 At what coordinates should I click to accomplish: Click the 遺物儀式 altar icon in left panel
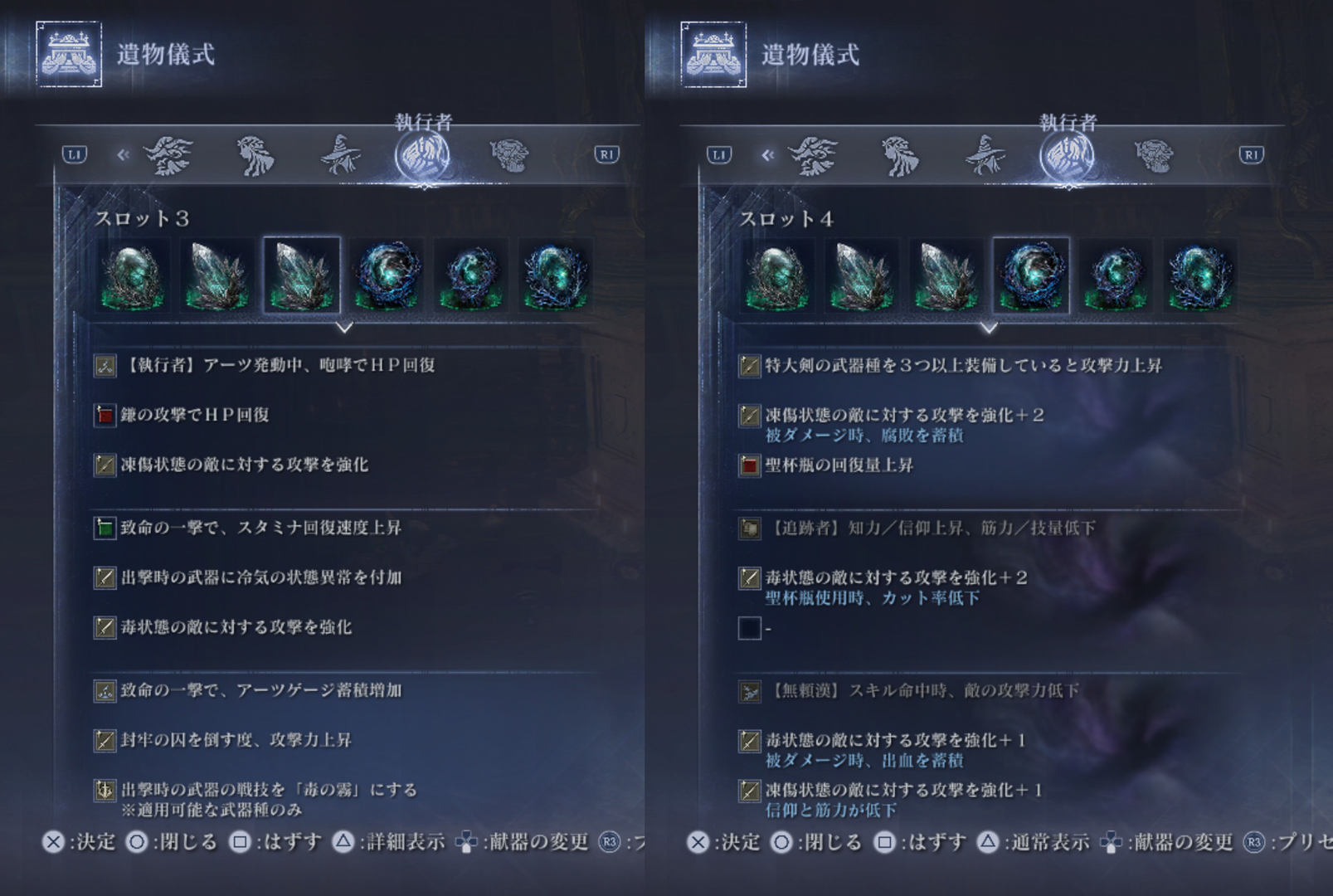[69, 55]
